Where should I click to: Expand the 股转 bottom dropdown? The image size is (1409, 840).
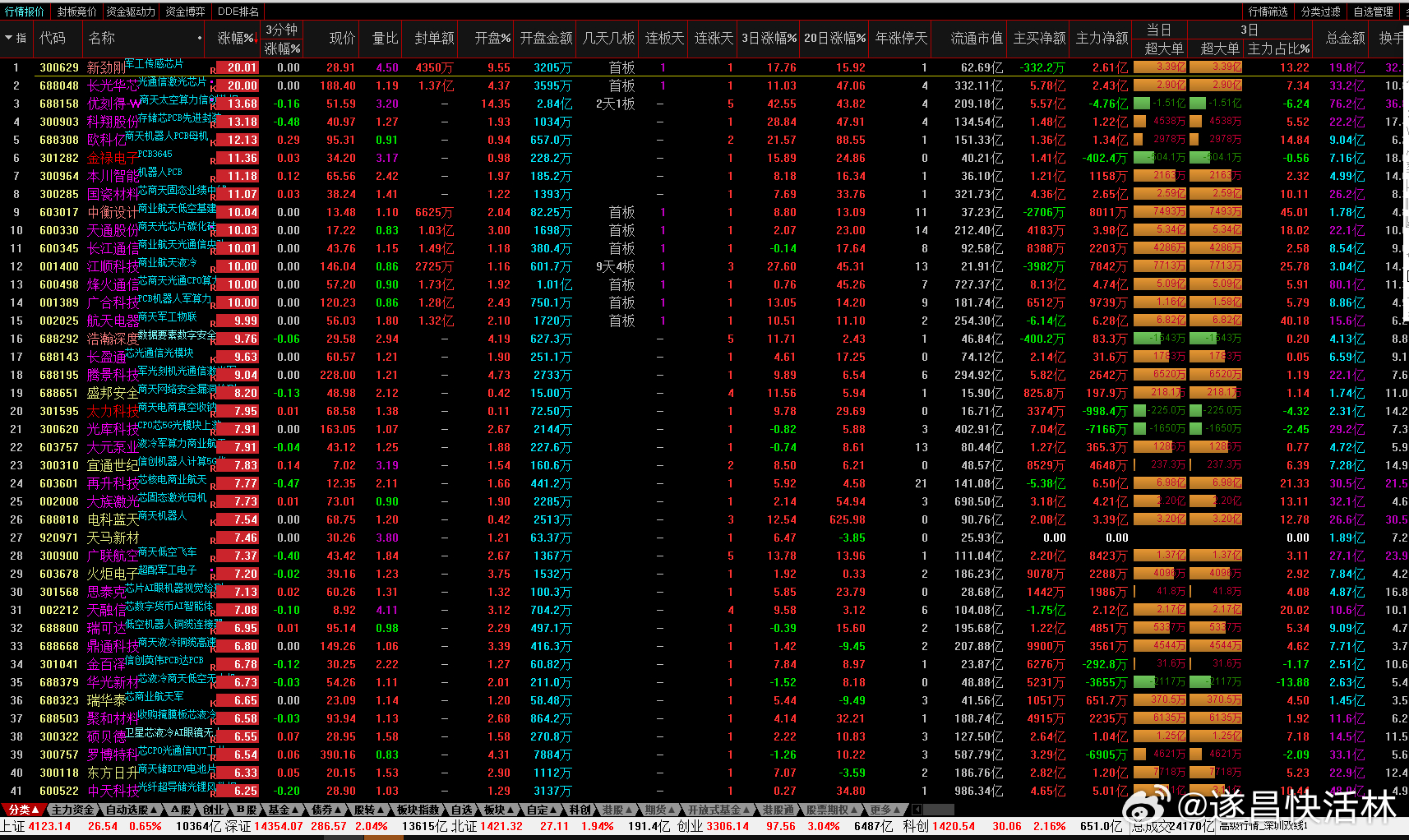click(369, 810)
